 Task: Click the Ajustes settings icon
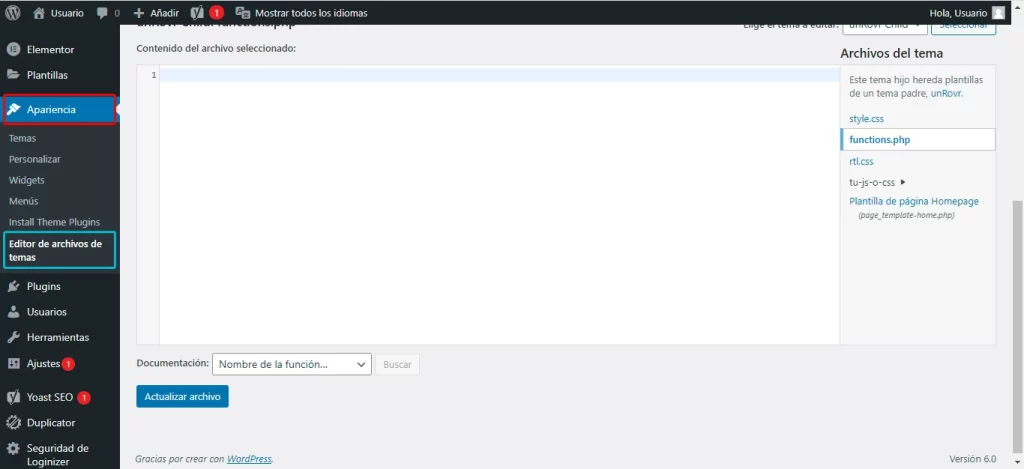(x=13, y=363)
